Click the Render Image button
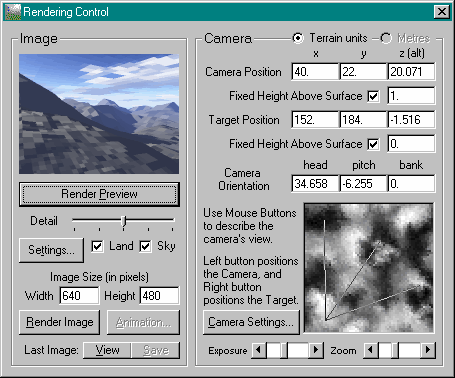The width and height of the screenshot is (455, 378). coord(60,322)
